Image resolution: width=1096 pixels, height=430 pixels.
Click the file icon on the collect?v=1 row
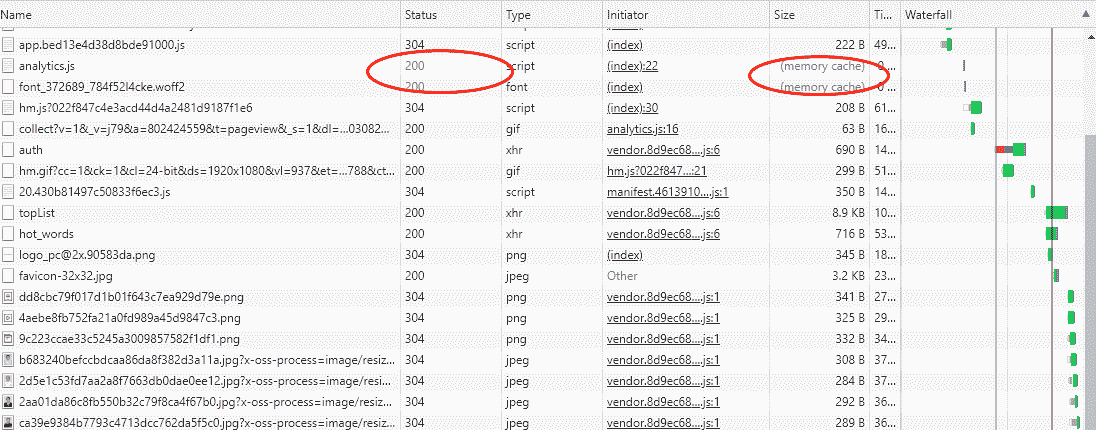(x=8, y=129)
